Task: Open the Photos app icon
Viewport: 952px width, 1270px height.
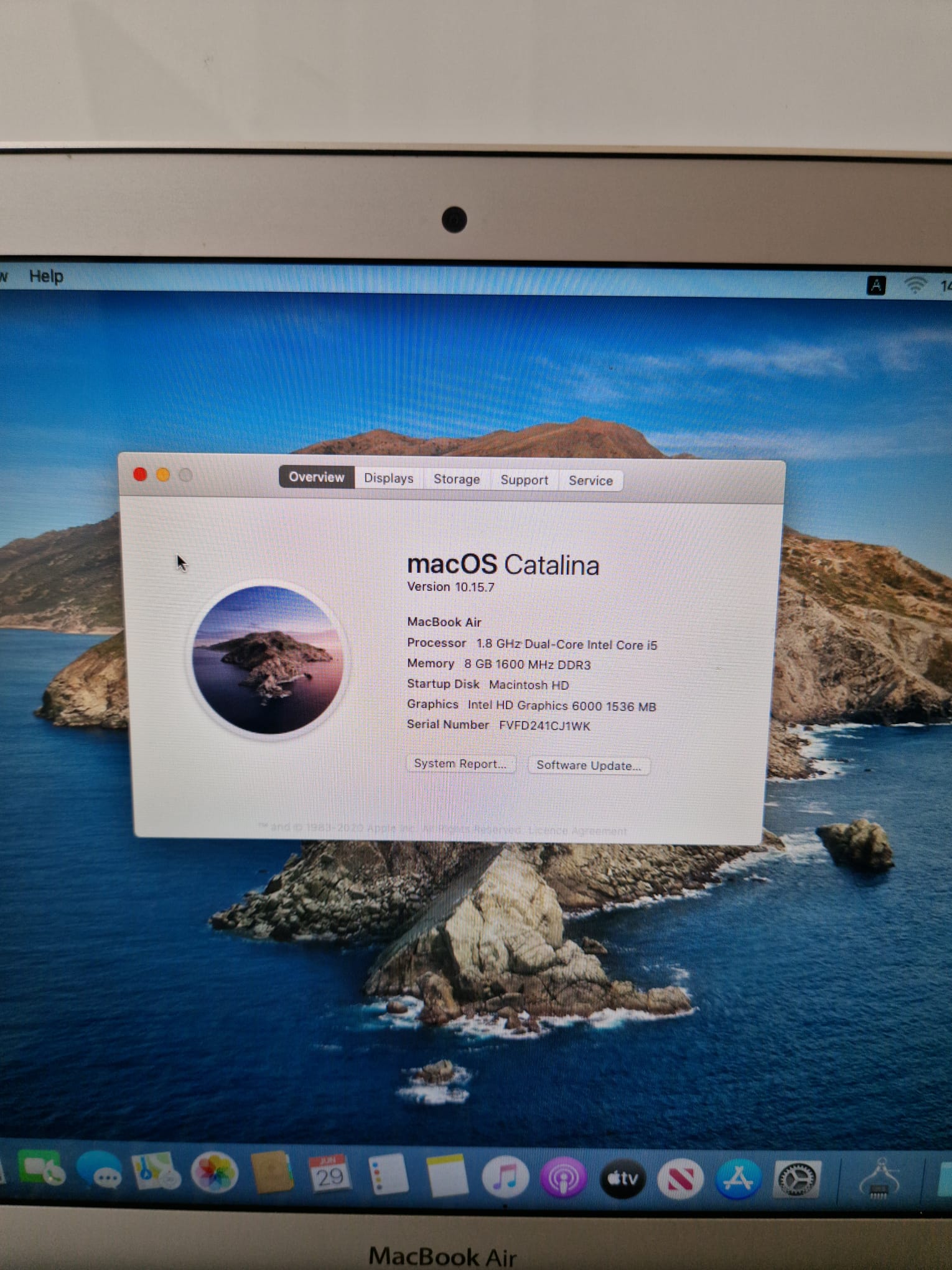Action: coord(214,1173)
